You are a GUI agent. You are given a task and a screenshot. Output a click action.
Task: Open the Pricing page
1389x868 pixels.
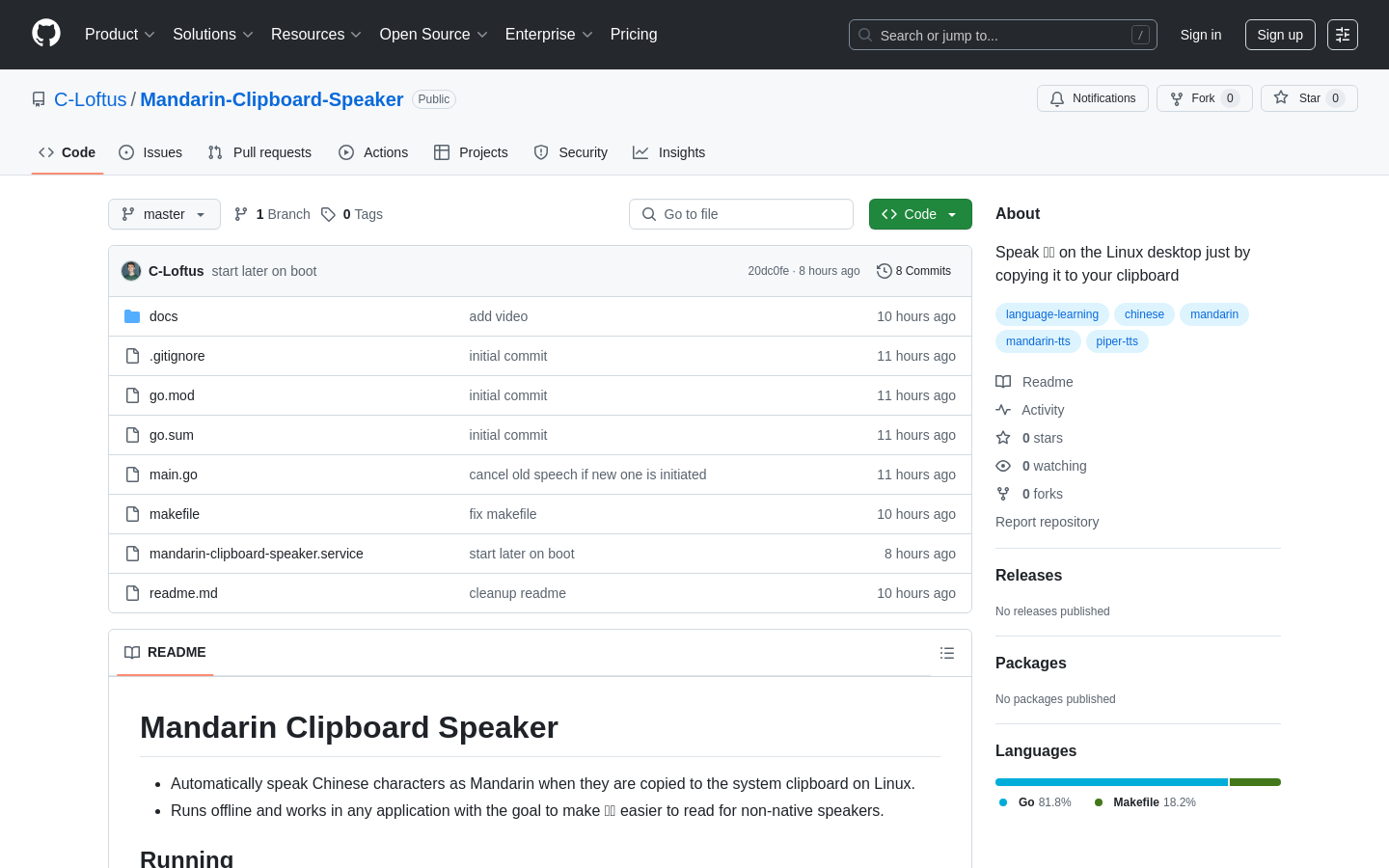634,35
